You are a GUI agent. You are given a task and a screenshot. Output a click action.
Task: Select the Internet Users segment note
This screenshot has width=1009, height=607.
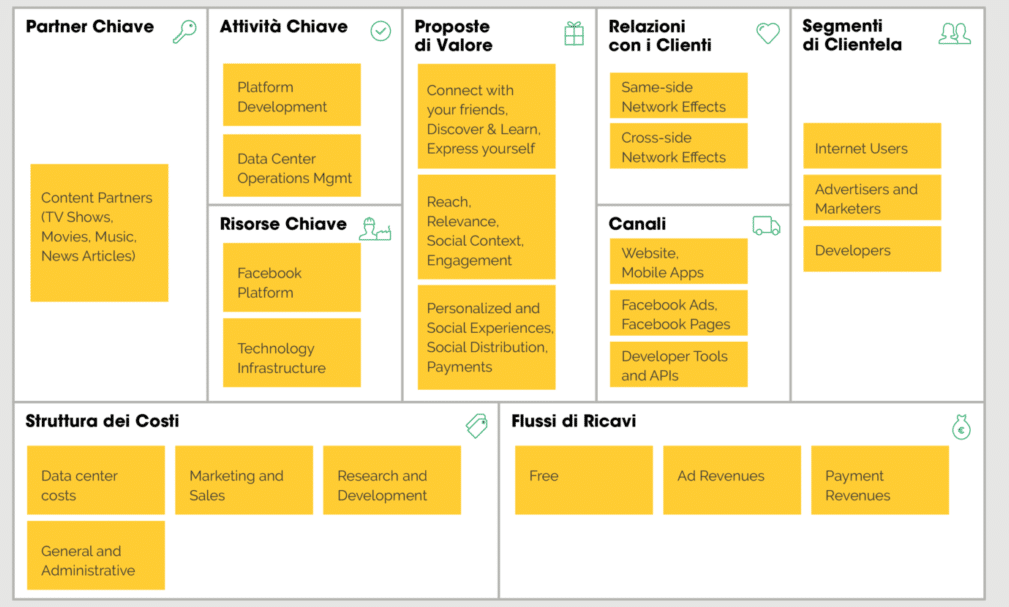point(872,145)
